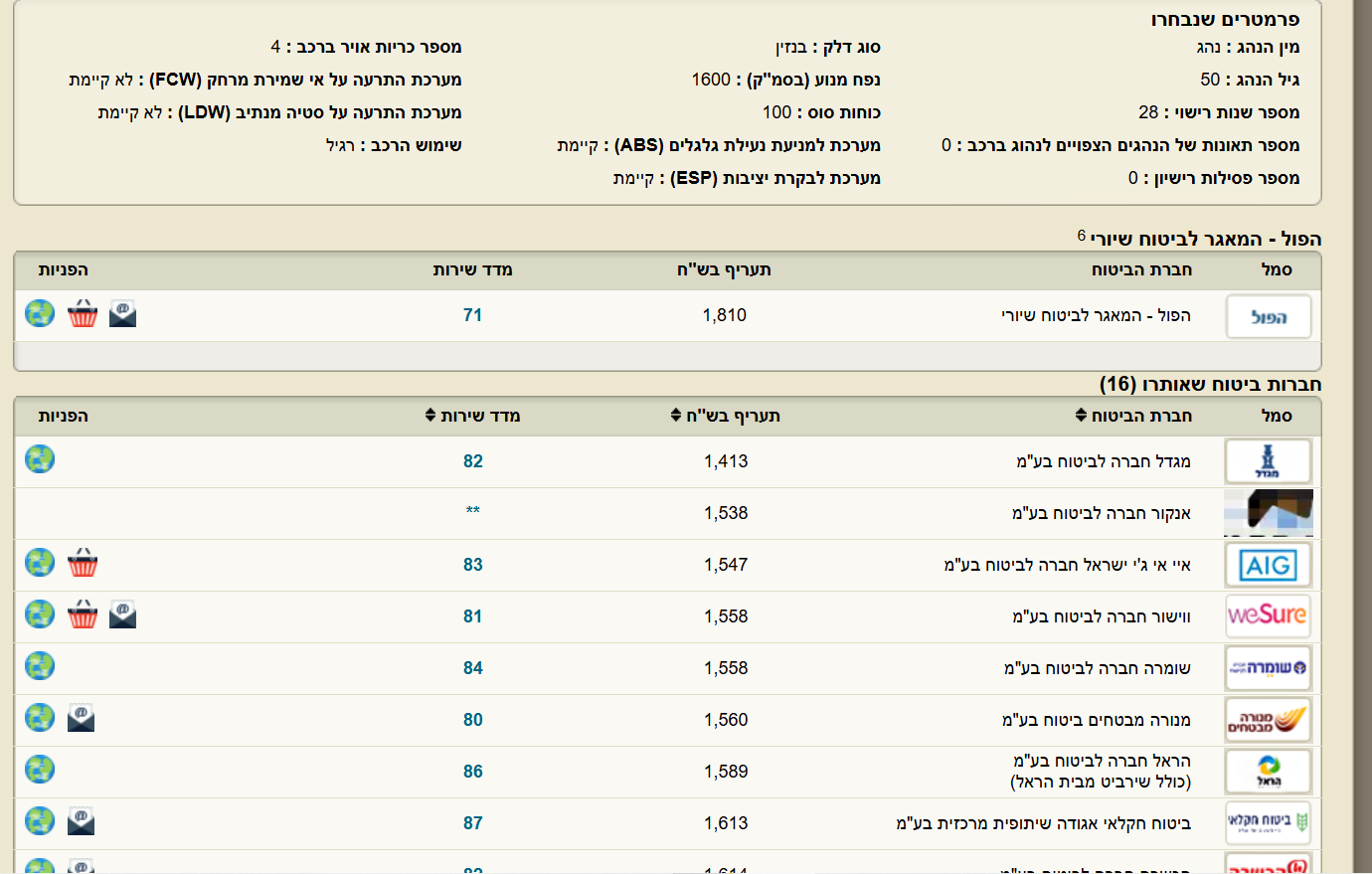This screenshot has height=874, width=1372.
Task: Open service index 82 link for מגדל
Action: tap(473, 461)
